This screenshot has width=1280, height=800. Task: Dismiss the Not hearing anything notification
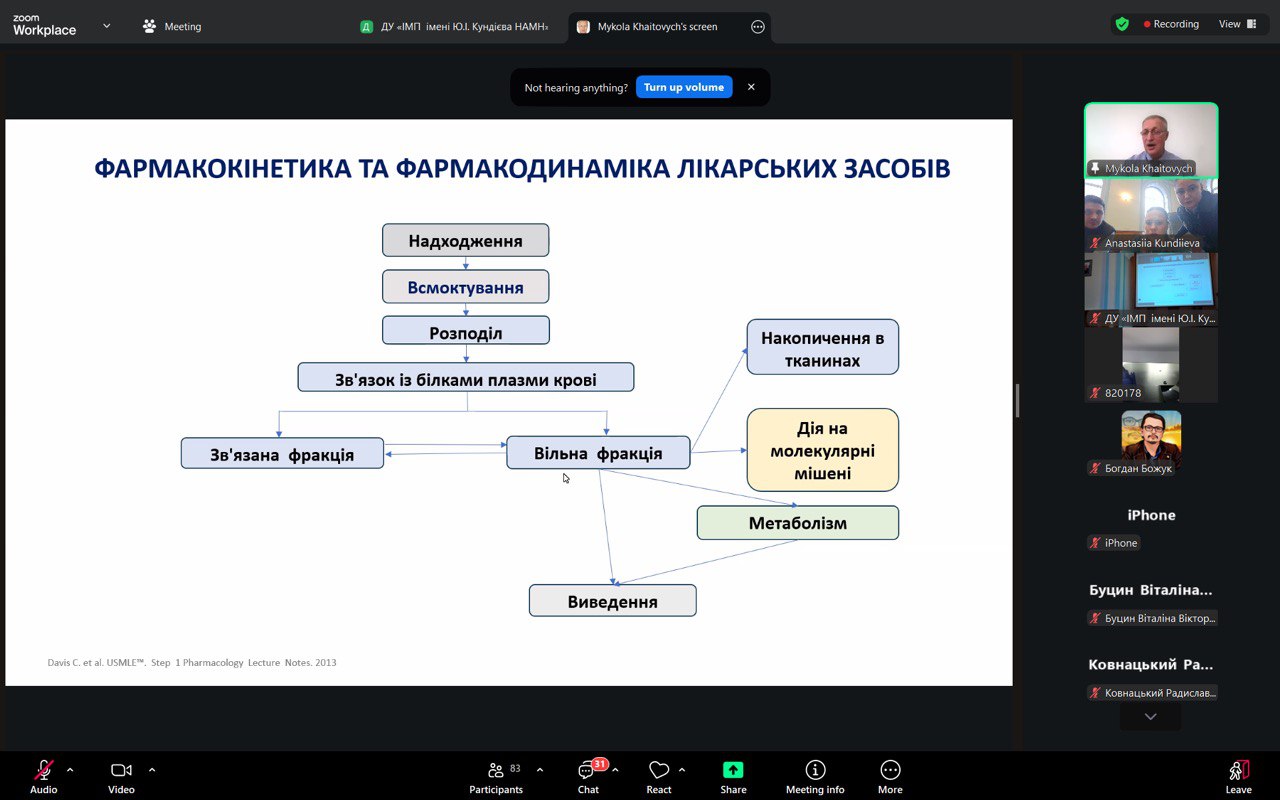pyautogui.click(x=751, y=87)
